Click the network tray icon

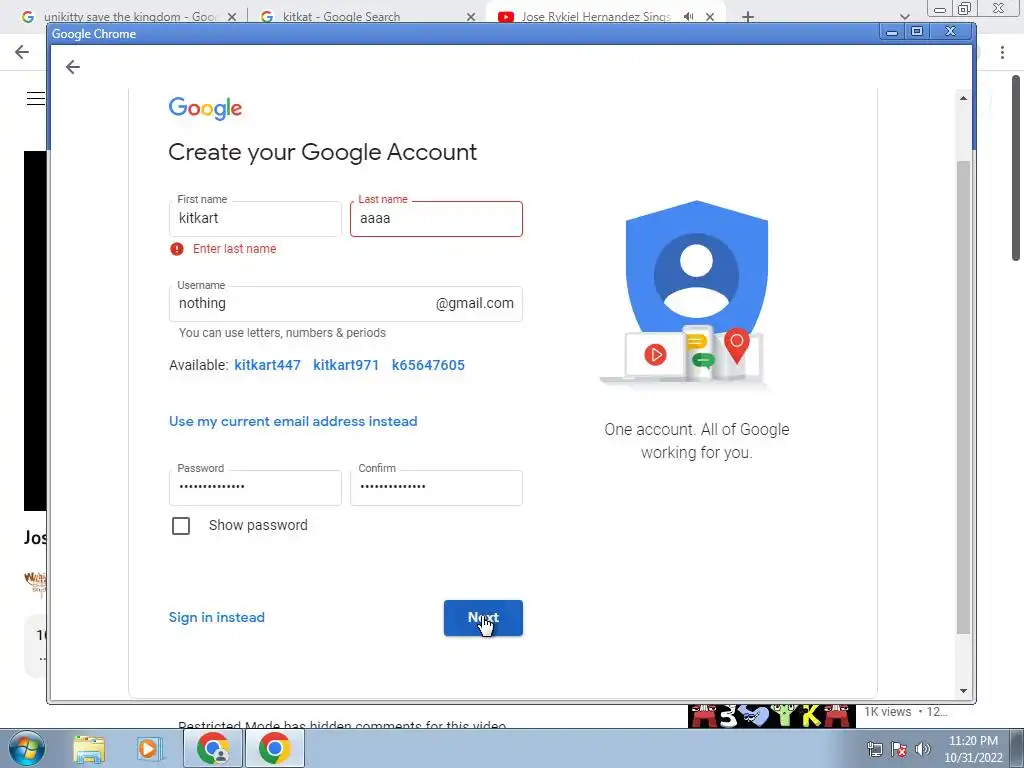point(874,749)
